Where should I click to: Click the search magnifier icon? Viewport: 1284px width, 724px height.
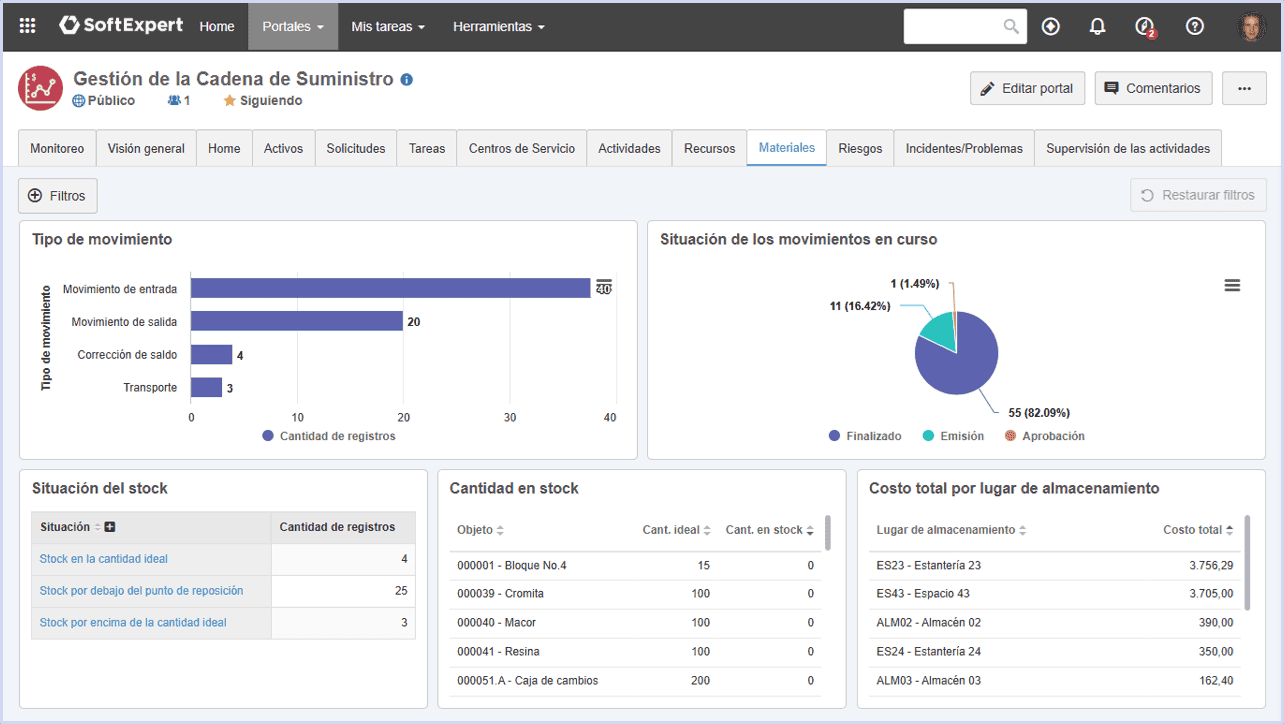tap(1011, 27)
